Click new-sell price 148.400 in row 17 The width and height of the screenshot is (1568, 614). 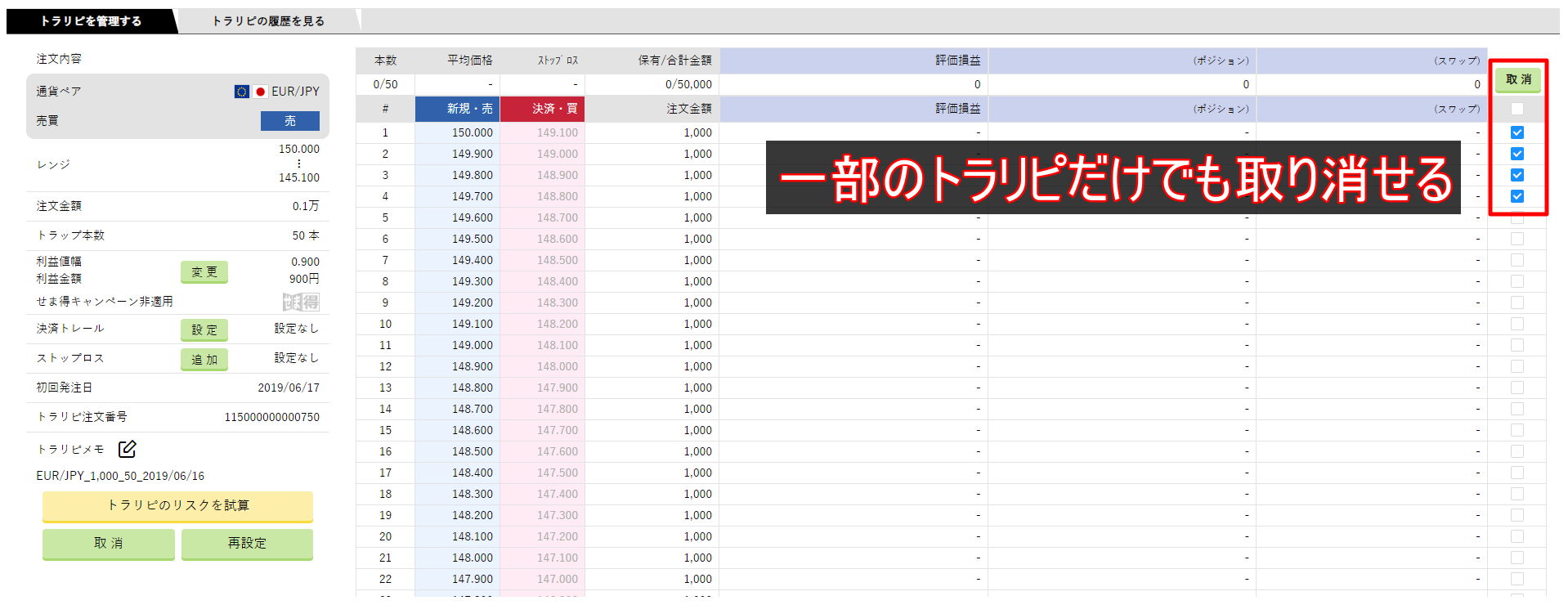coord(473,473)
